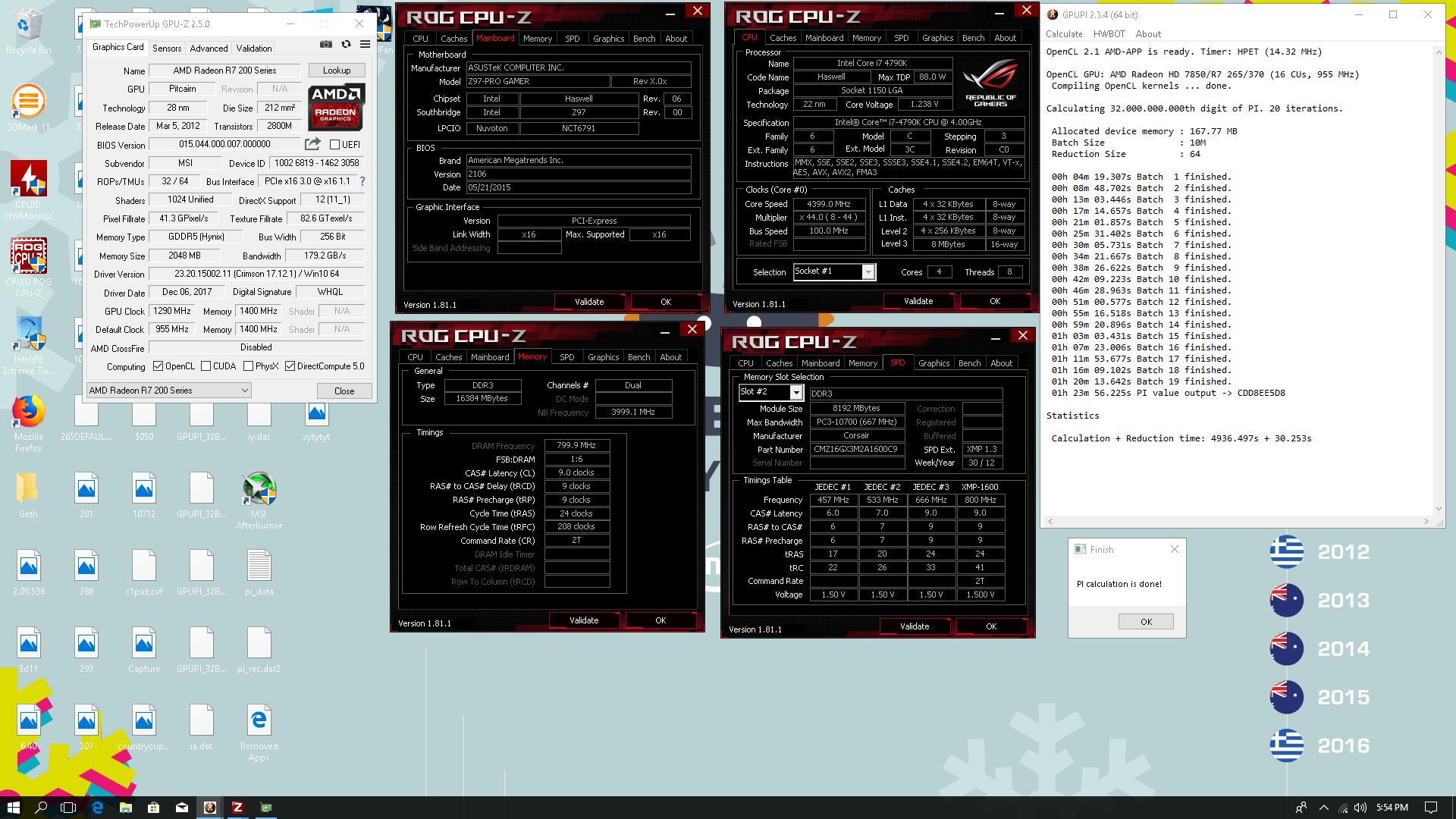Open Microsoft Store from taskbar
This screenshot has width=1456, height=819.
coord(153,808)
